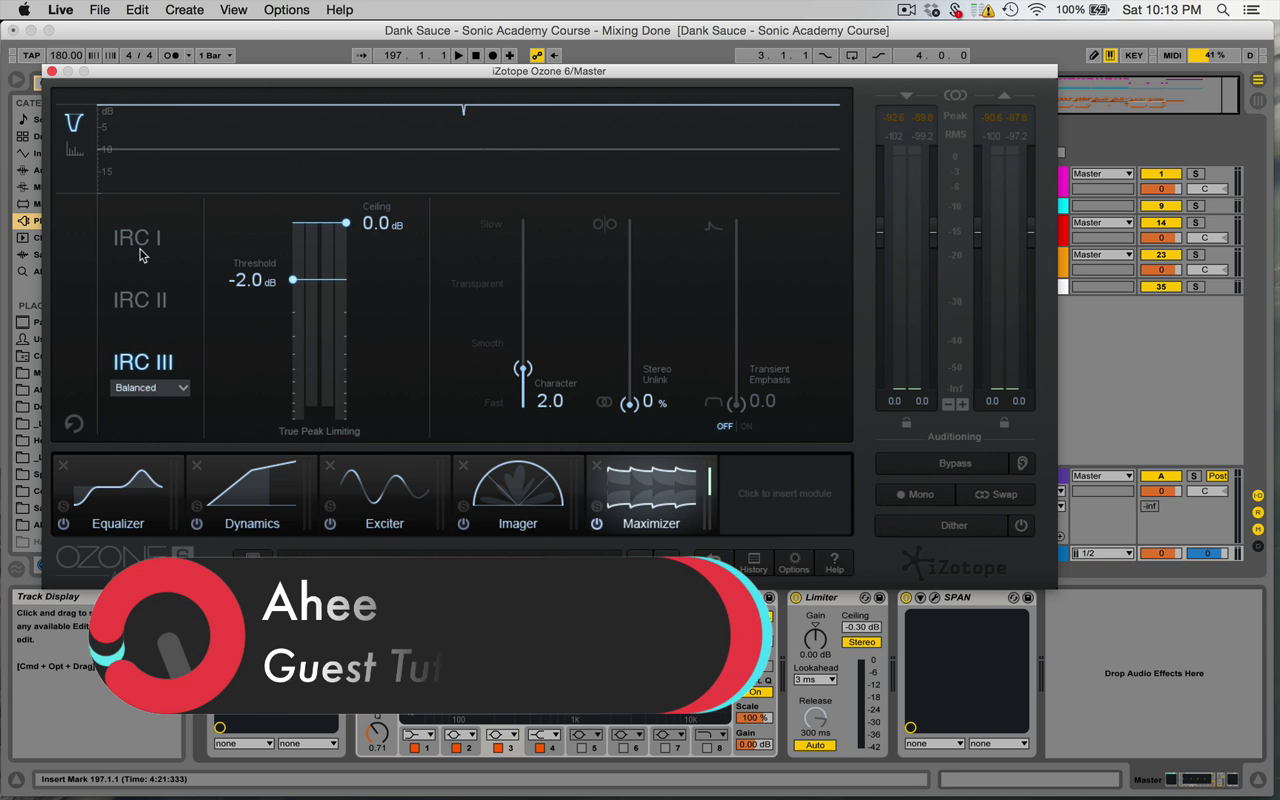Viewport: 1280px width, 800px height.
Task: Open the 1 Bar quantization dropdown
Action: point(215,55)
